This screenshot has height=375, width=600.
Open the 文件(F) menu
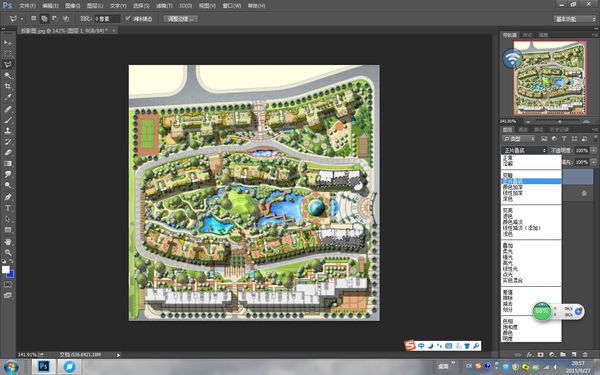coord(27,6)
